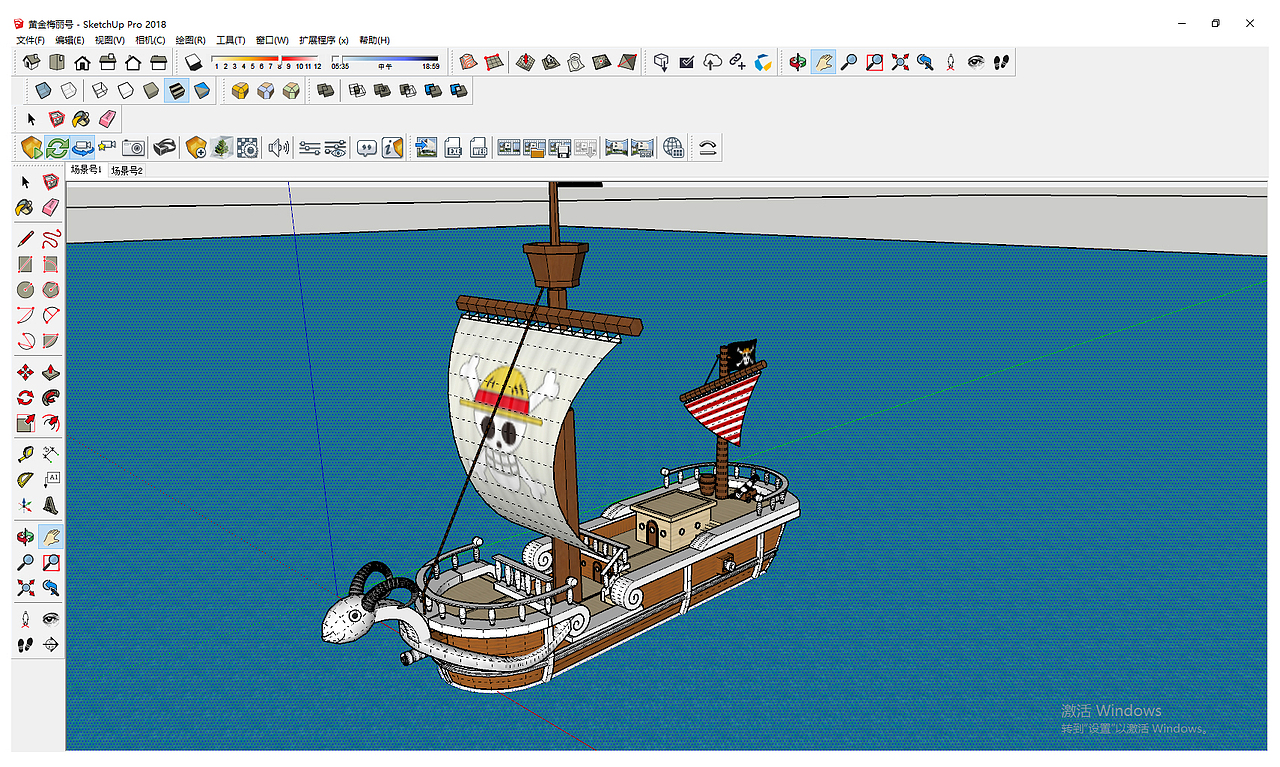1280x767 pixels.
Task: Toggle Enscape Synchronize Views
Action: 83,148
